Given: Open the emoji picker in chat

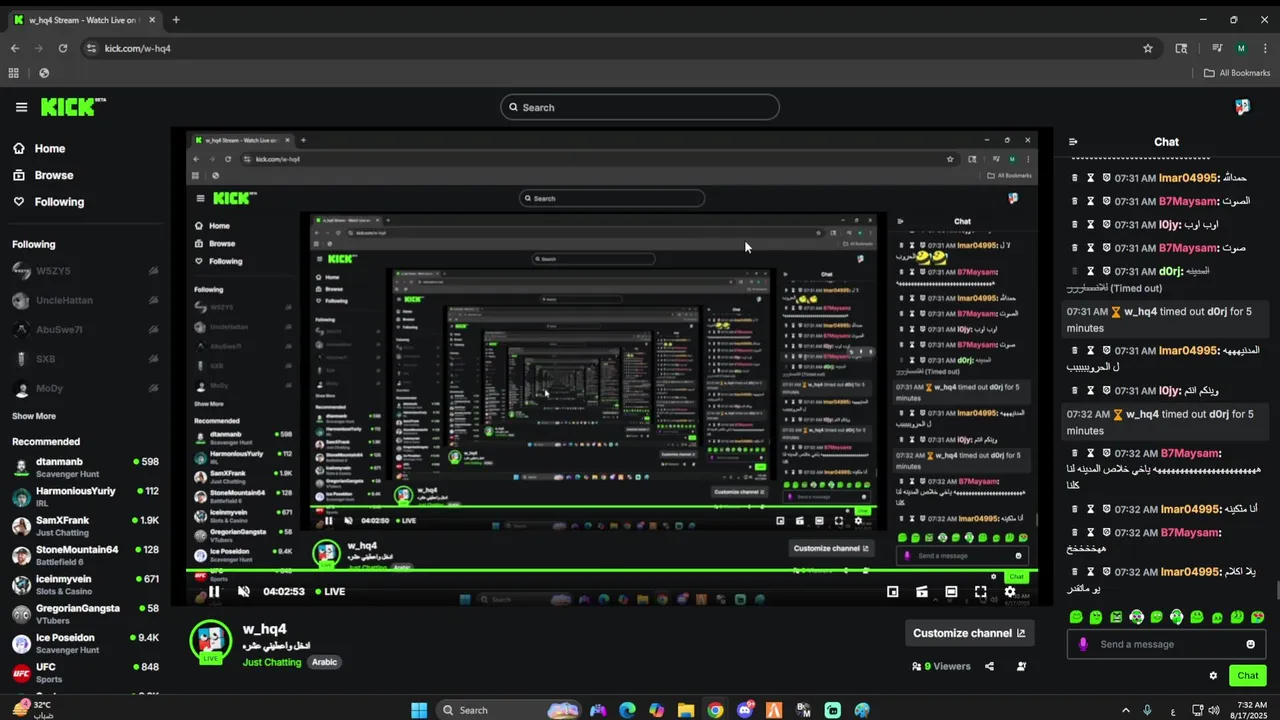Looking at the screenshot, I should pos(1250,644).
